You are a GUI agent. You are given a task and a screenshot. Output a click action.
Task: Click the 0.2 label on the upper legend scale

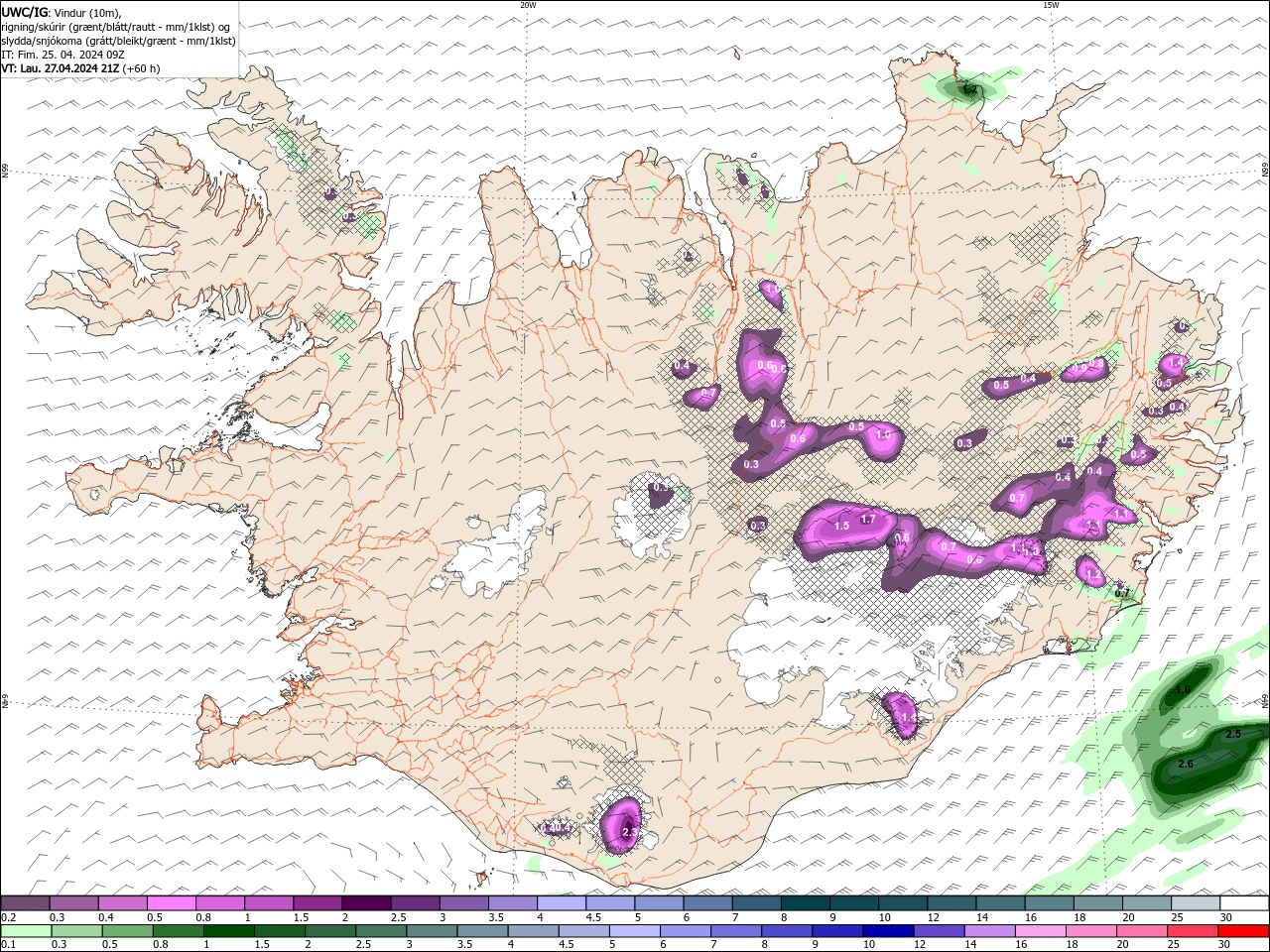(10, 917)
